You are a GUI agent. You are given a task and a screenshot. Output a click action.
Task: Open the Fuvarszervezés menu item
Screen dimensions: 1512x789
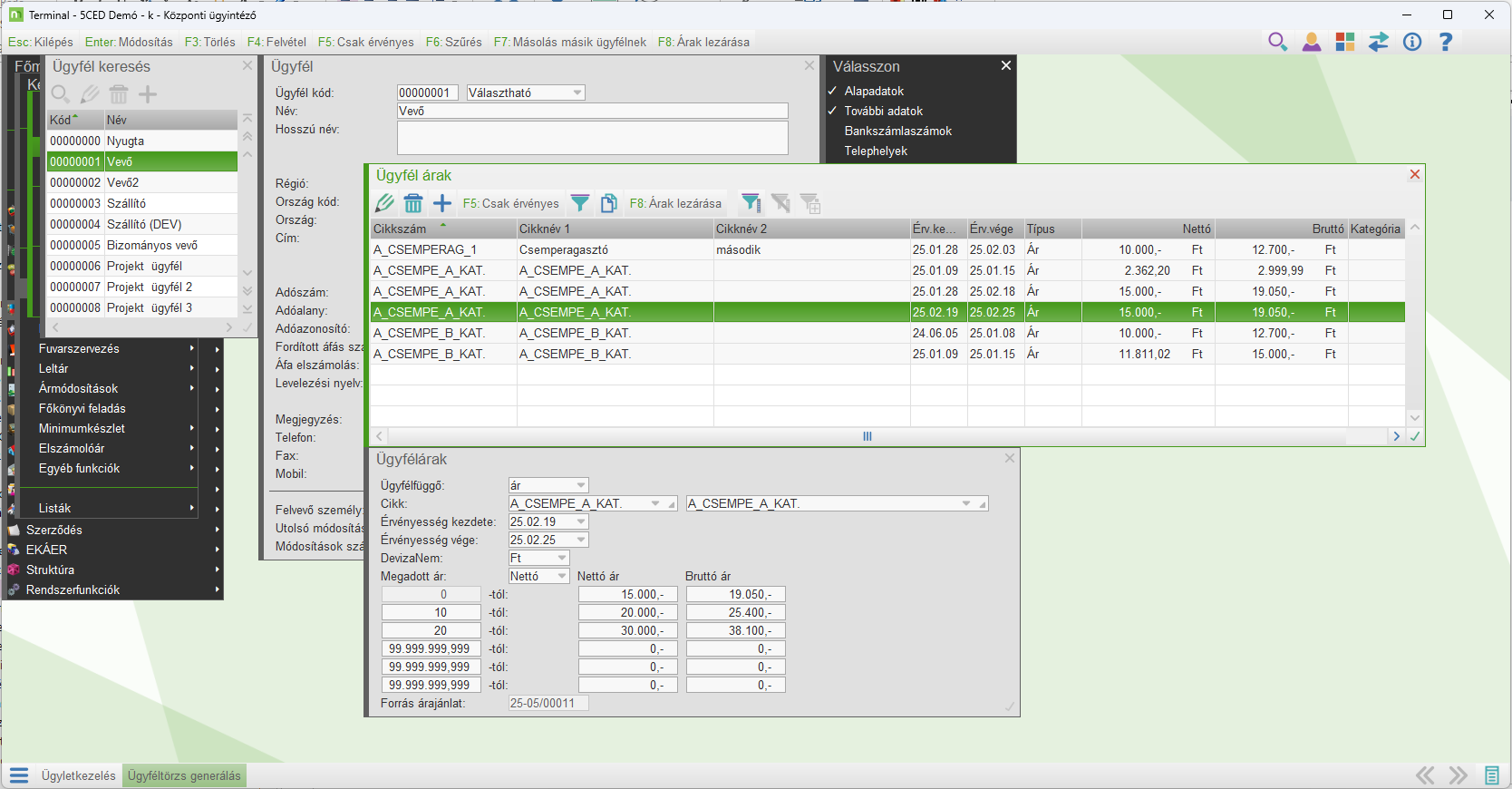(79, 348)
